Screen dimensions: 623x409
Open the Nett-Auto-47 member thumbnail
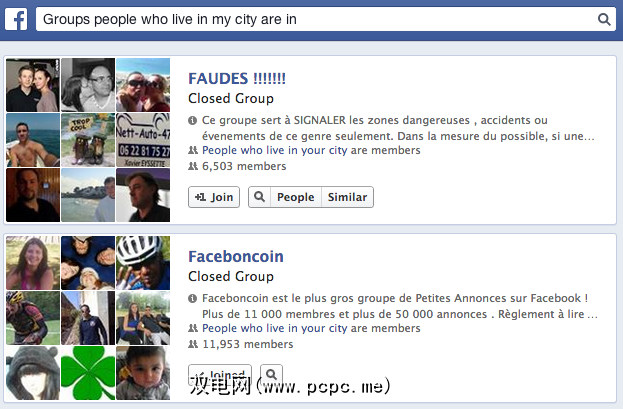(143, 140)
